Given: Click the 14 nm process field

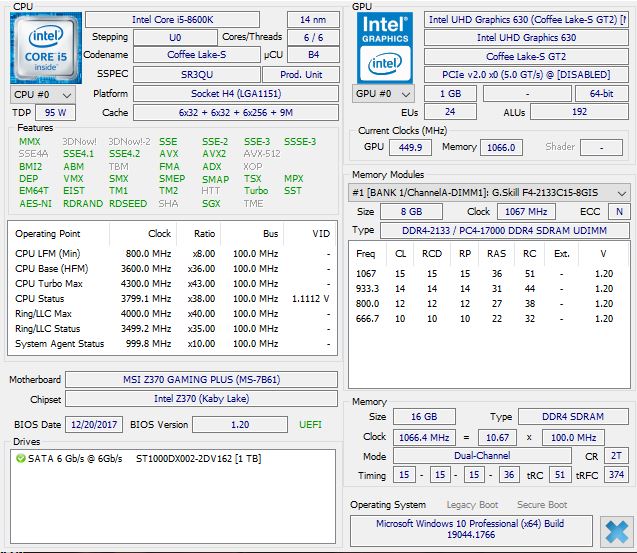Looking at the screenshot, I should 313,20.
